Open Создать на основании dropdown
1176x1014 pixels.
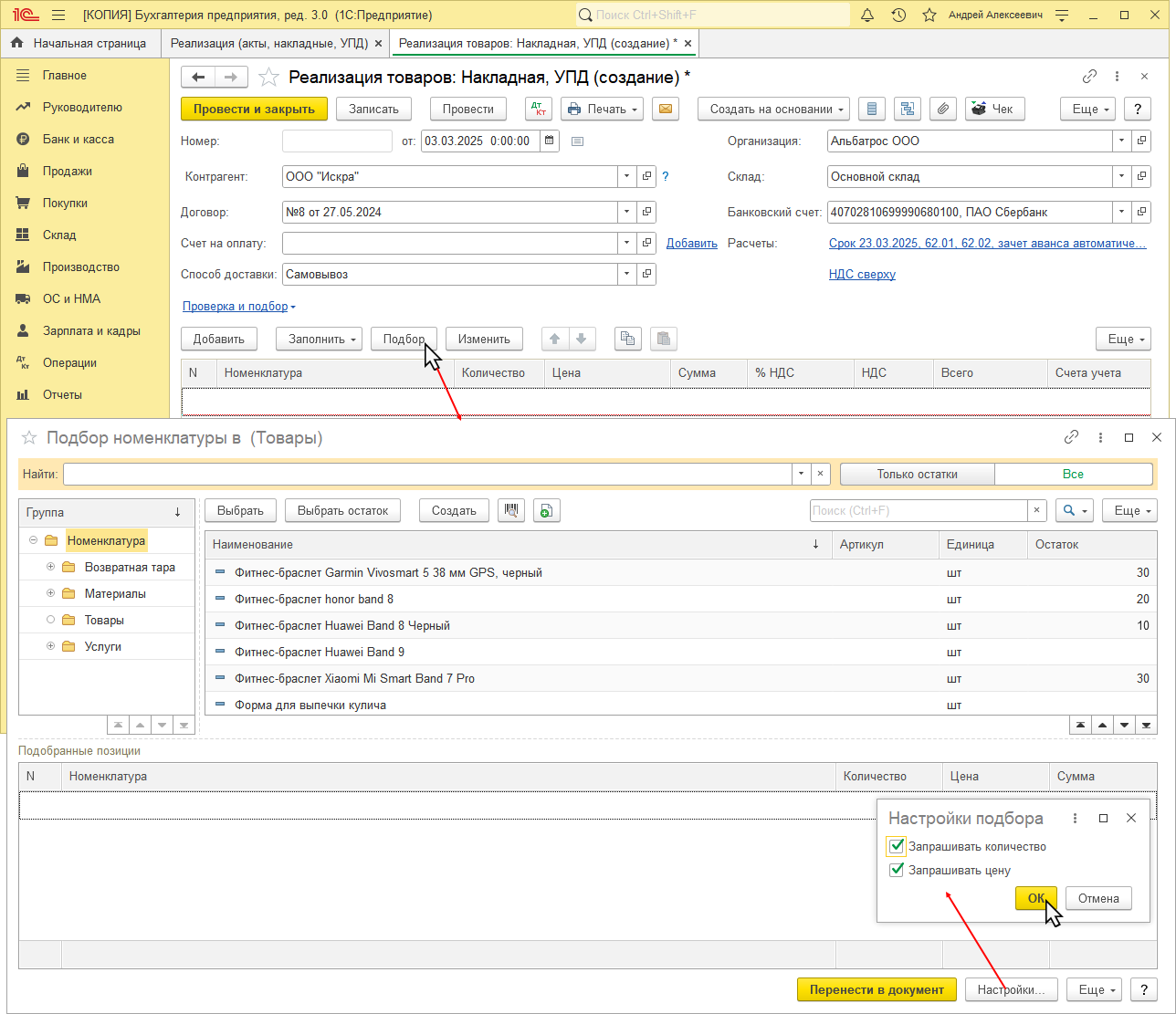click(773, 109)
